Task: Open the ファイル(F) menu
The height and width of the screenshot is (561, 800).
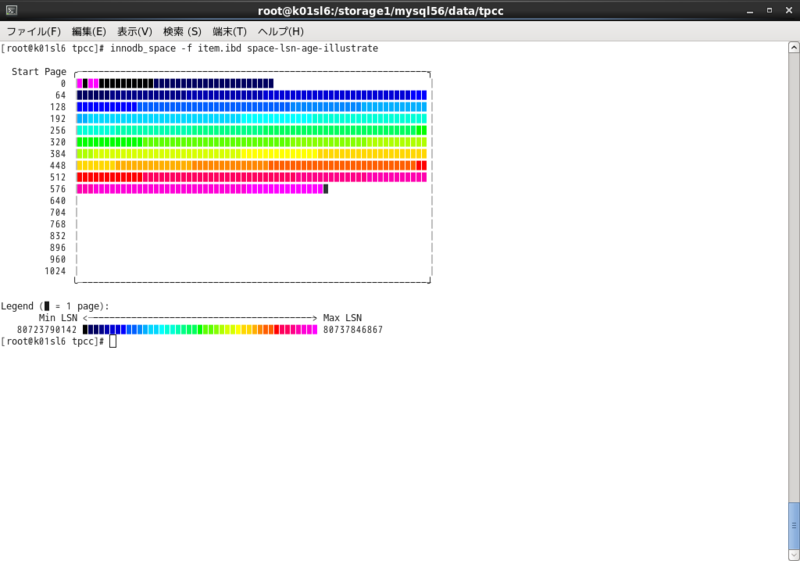Action: click(34, 32)
